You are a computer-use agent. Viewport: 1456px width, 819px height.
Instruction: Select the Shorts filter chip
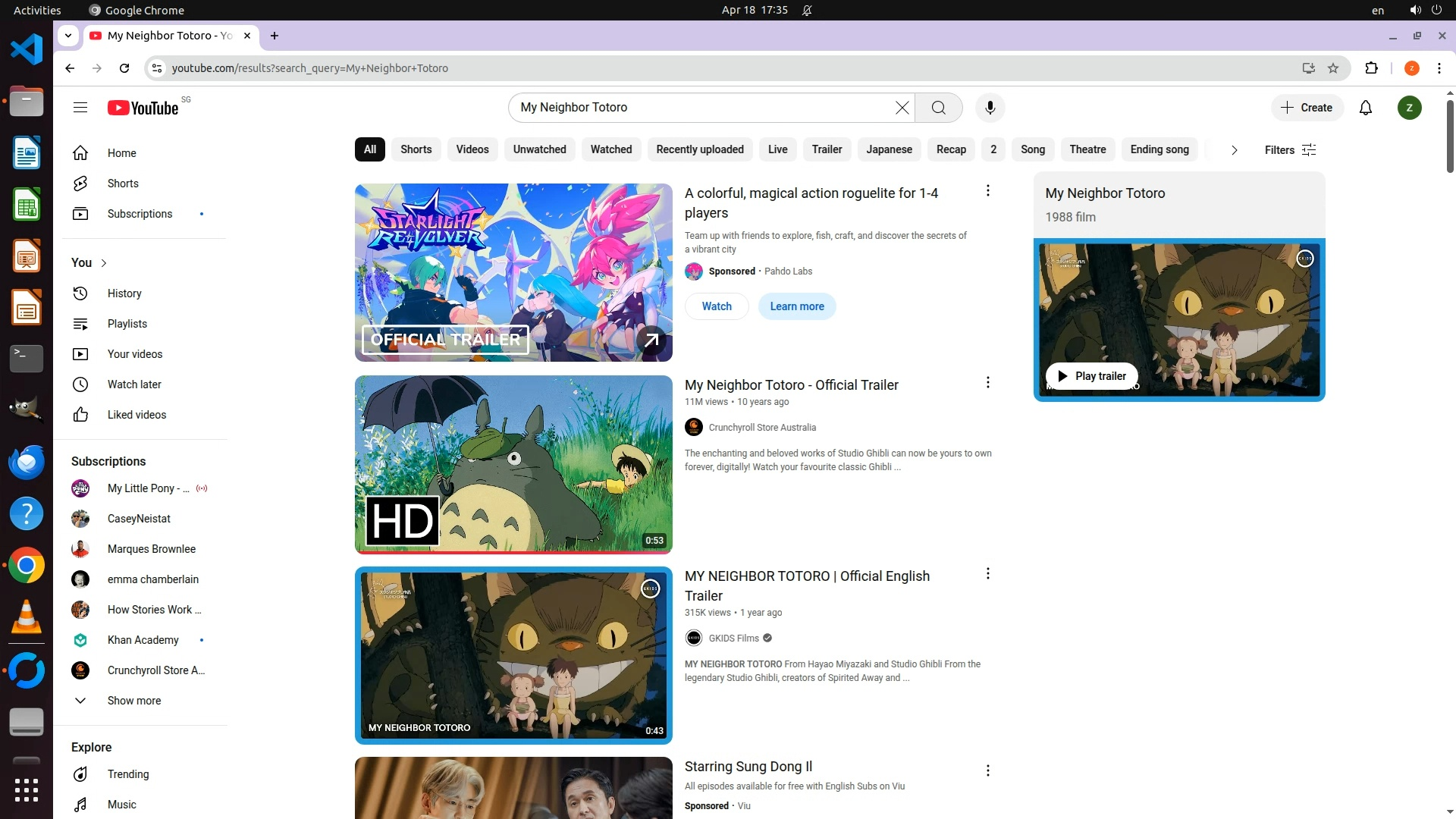point(416,149)
